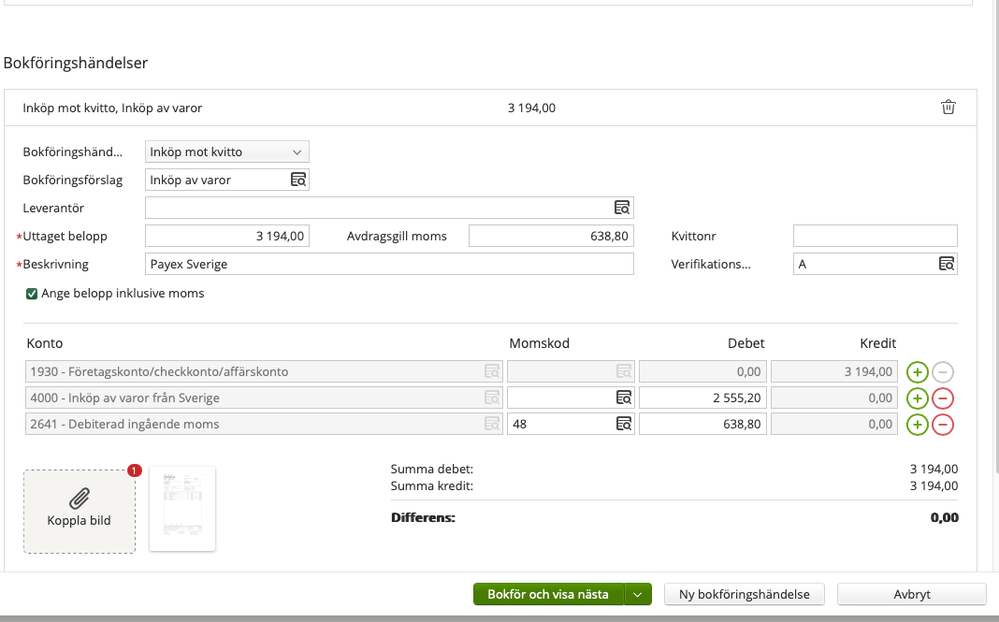Add row with plus icon on 4000 row
The image size is (999, 622).
(x=917, y=398)
